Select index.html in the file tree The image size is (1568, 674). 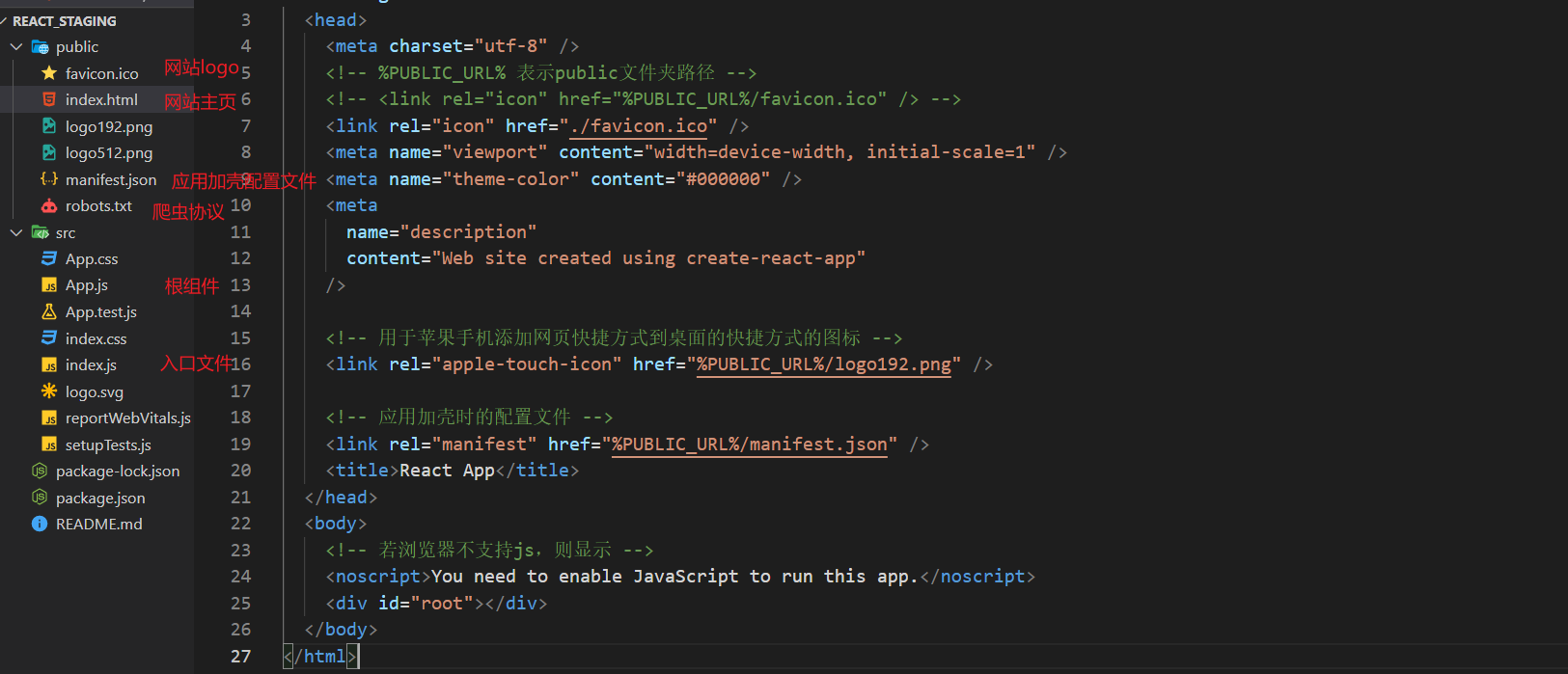click(101, 99)
